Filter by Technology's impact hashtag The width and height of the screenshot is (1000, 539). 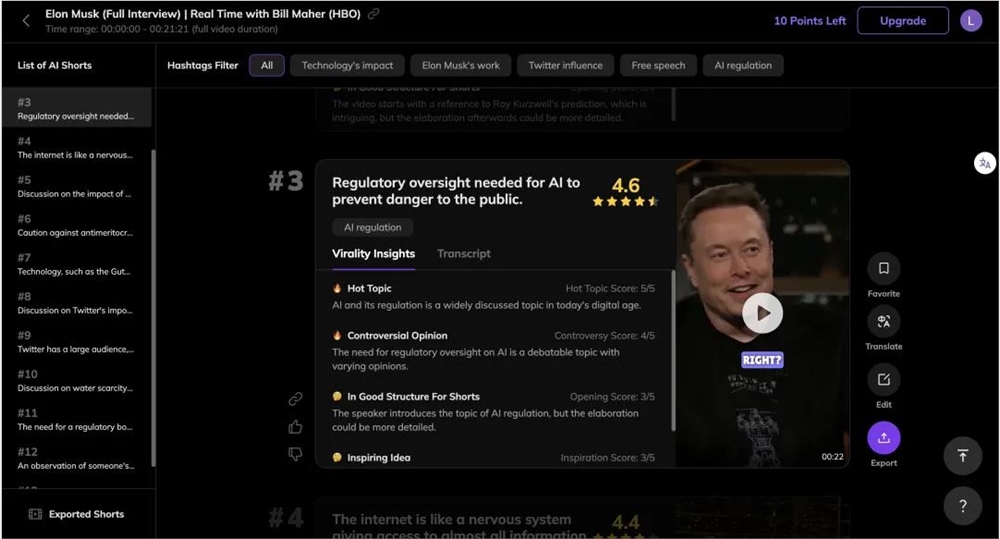point(347,65)
